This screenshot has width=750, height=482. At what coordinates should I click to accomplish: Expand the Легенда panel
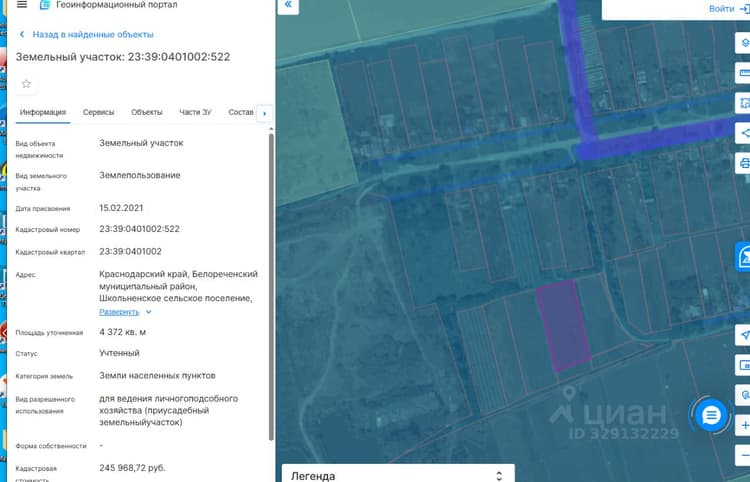coord(398,475)
